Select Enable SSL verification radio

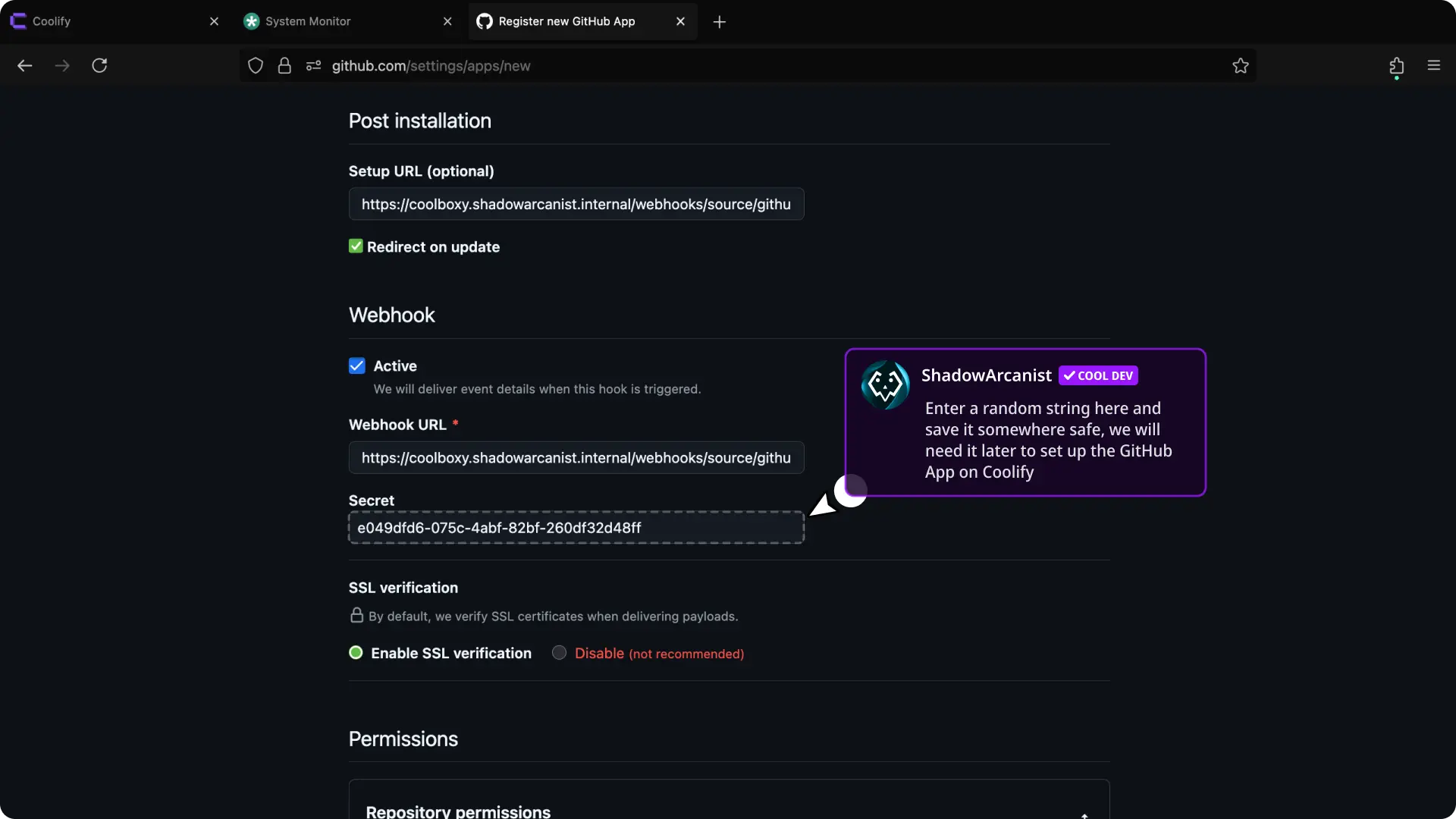(356, 653)
